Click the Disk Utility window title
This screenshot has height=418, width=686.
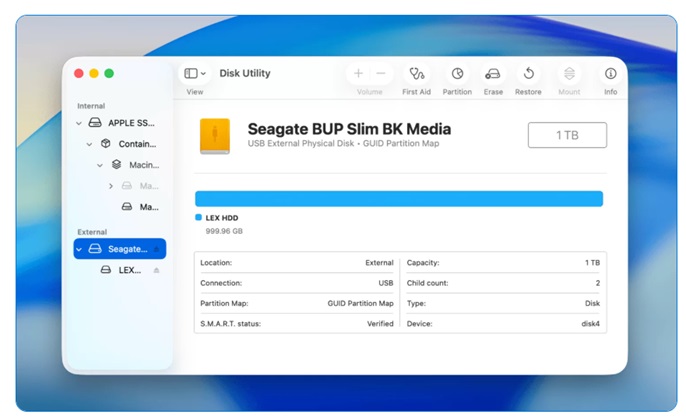(x=245, y=74)
